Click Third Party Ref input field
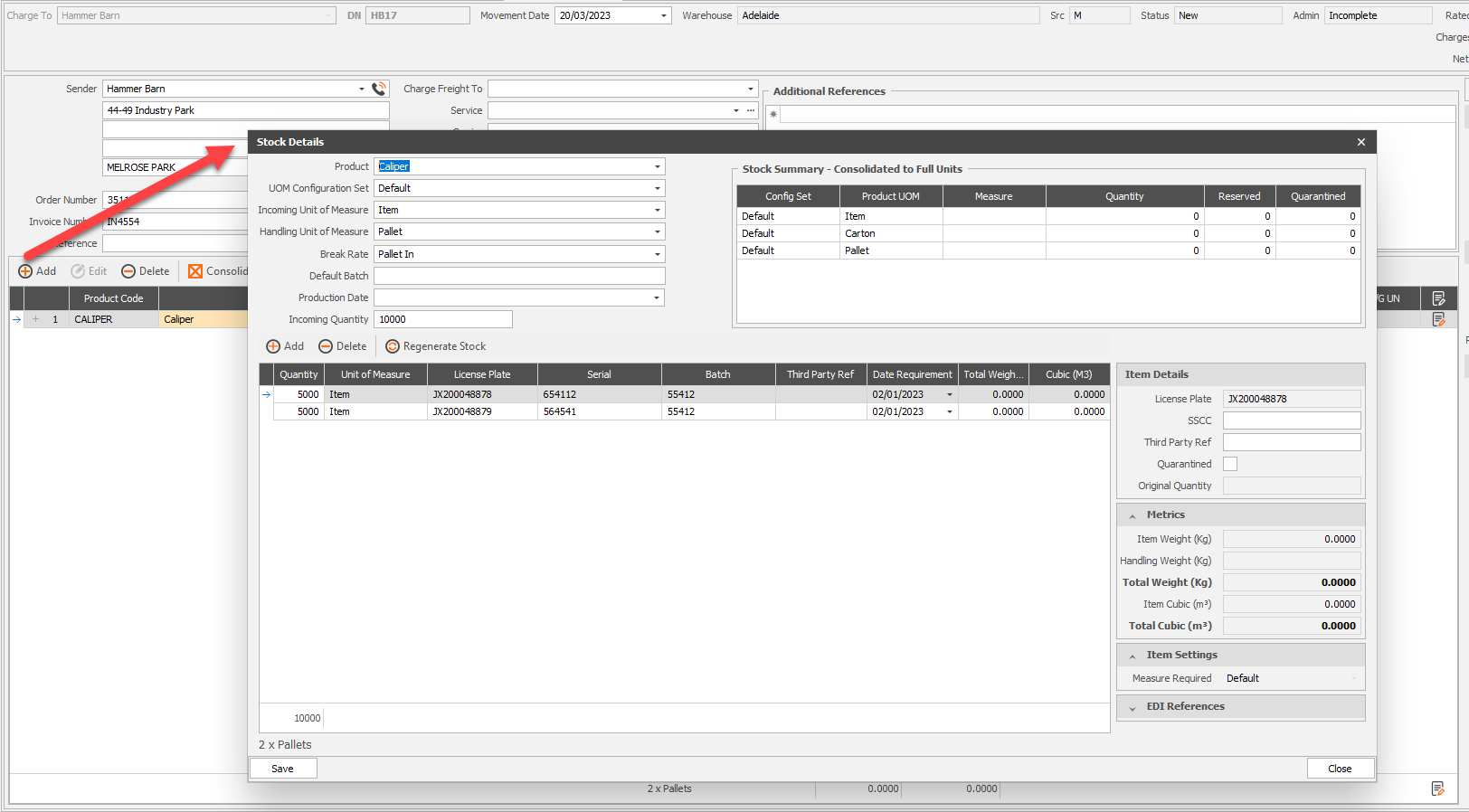 click(x=1292, y=442)
